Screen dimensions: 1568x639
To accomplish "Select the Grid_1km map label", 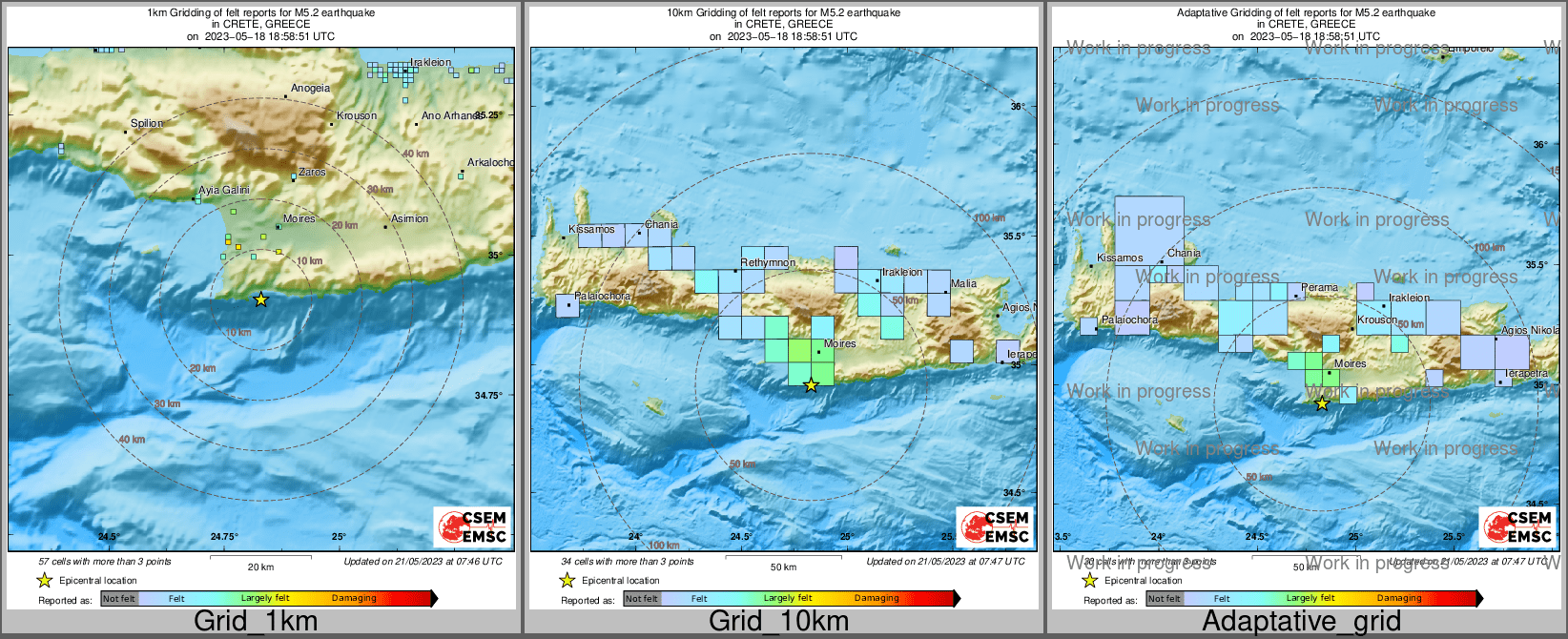I will point(256,622).
